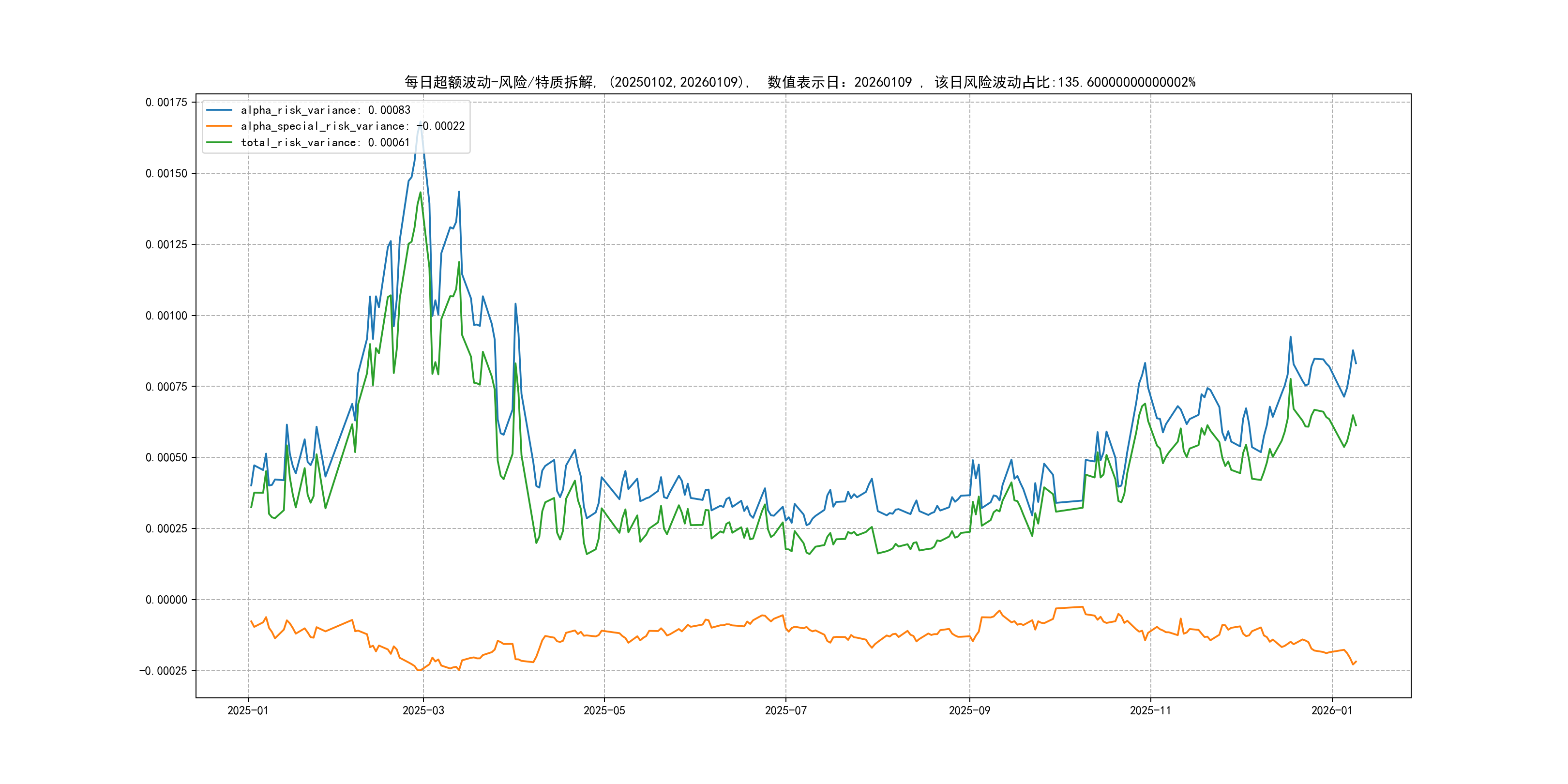Click the 2025-07 x-axis tick label
Image resolution: width=1568 pixels, height=784 pixels.
click(x=785, y=710)
